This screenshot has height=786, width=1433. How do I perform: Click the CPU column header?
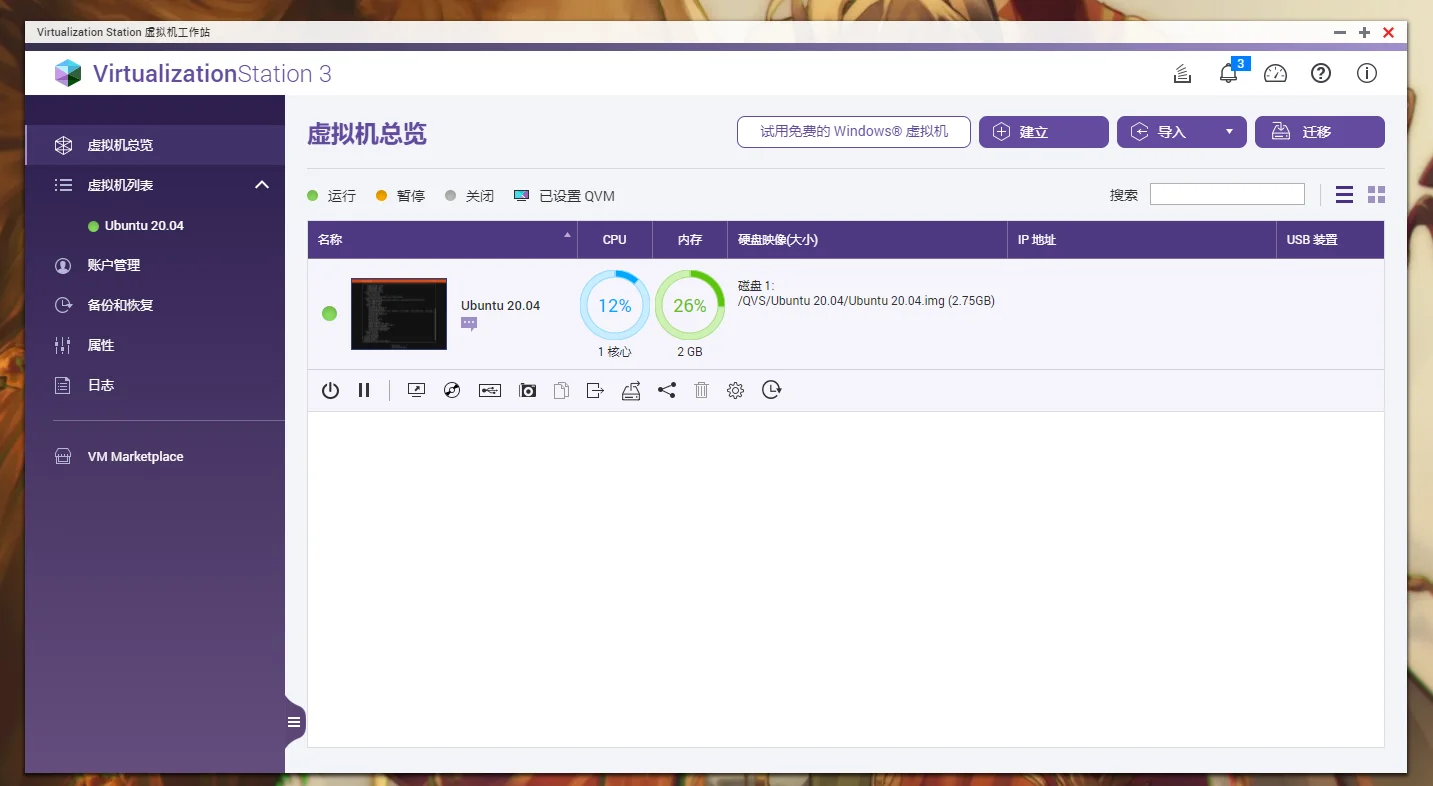[615, 239]
